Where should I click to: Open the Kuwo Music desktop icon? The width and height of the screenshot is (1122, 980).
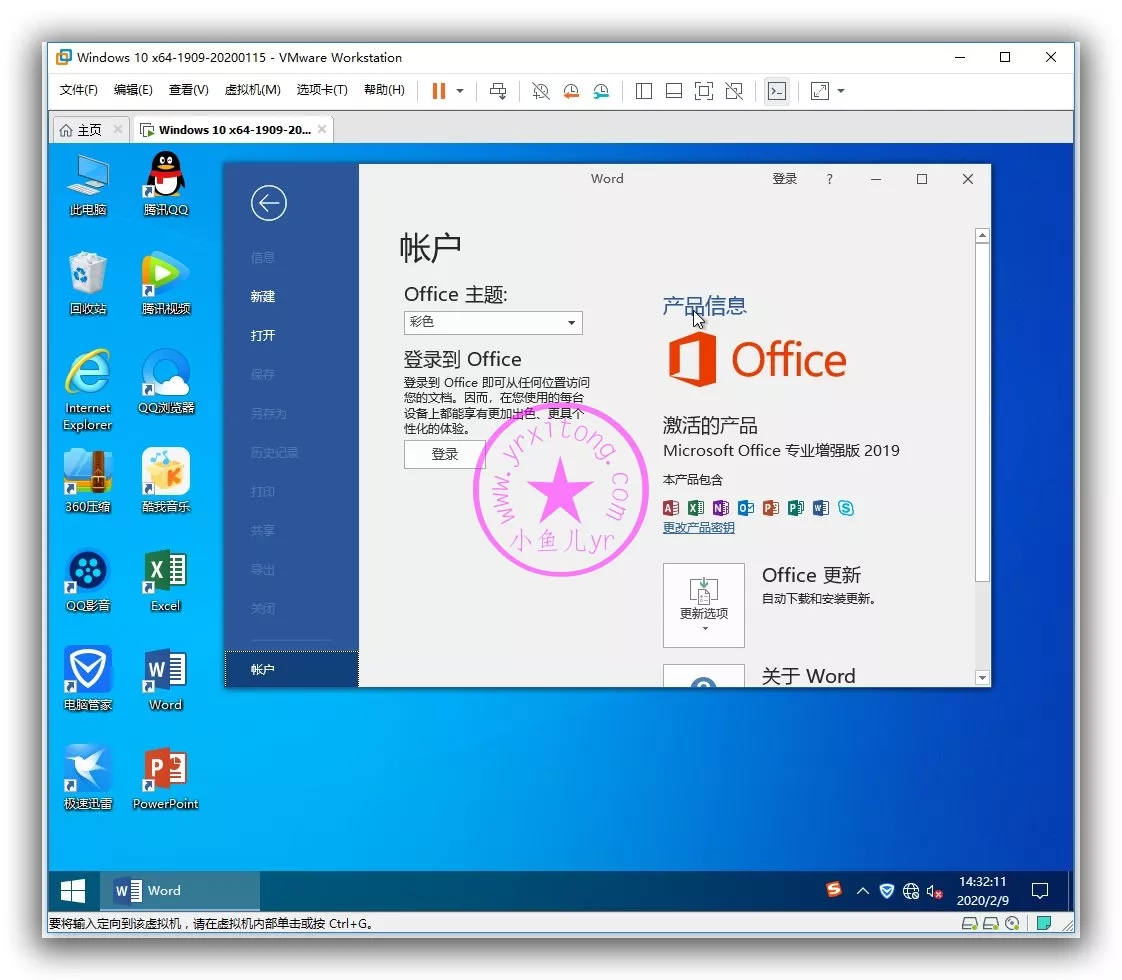[166, 477]
